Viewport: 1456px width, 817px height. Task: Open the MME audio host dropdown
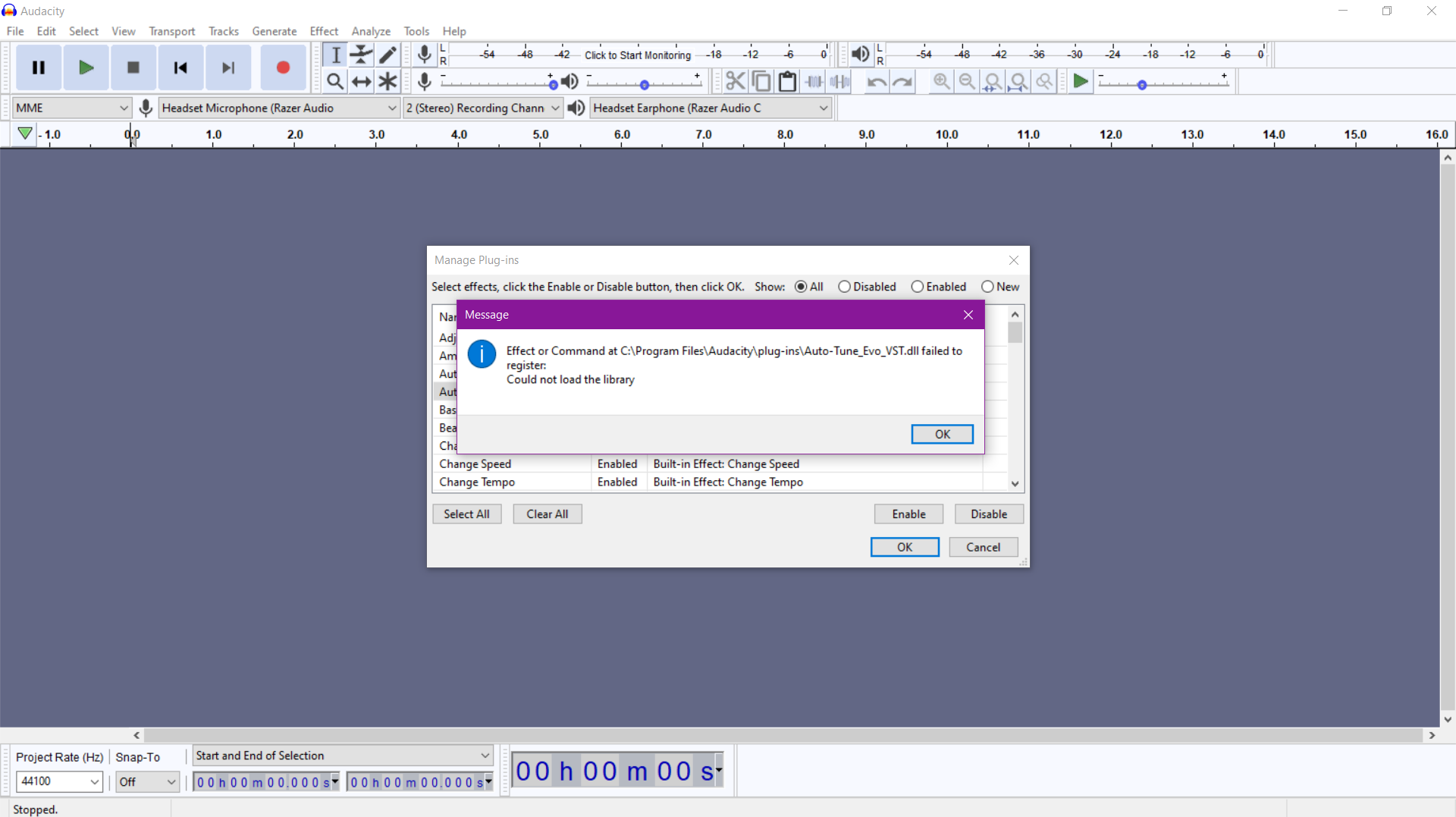(72, 108)
